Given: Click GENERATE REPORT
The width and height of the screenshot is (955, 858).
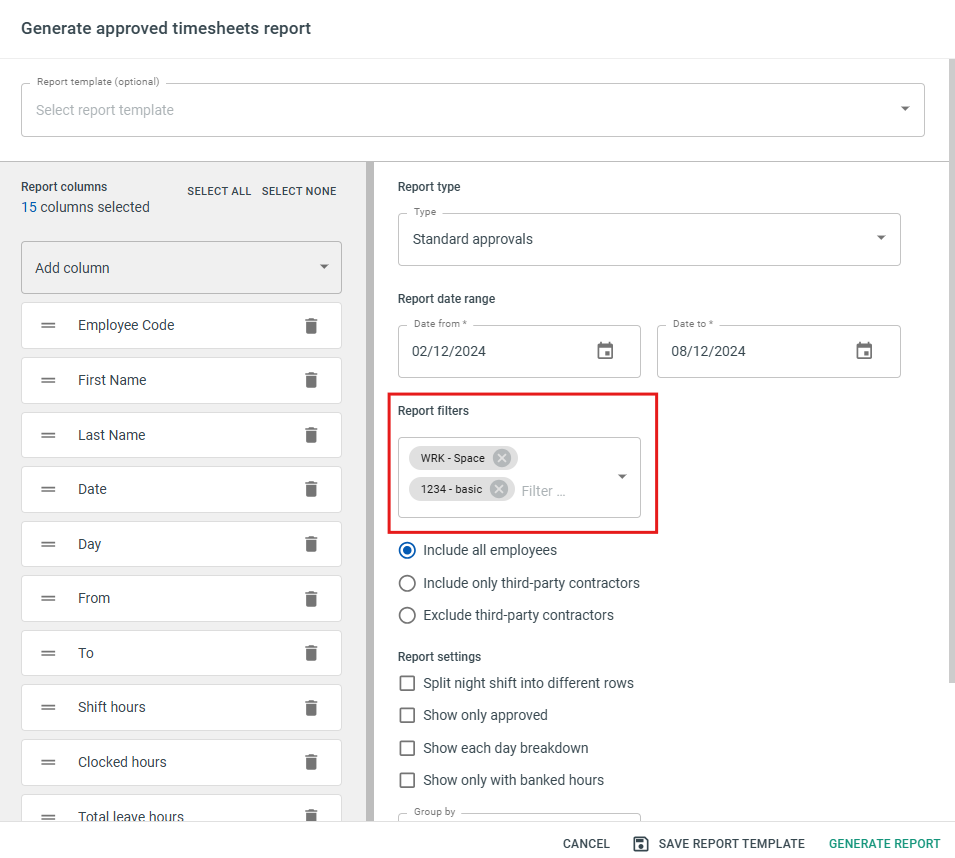Looking at the screenshot, I should 884,844.
